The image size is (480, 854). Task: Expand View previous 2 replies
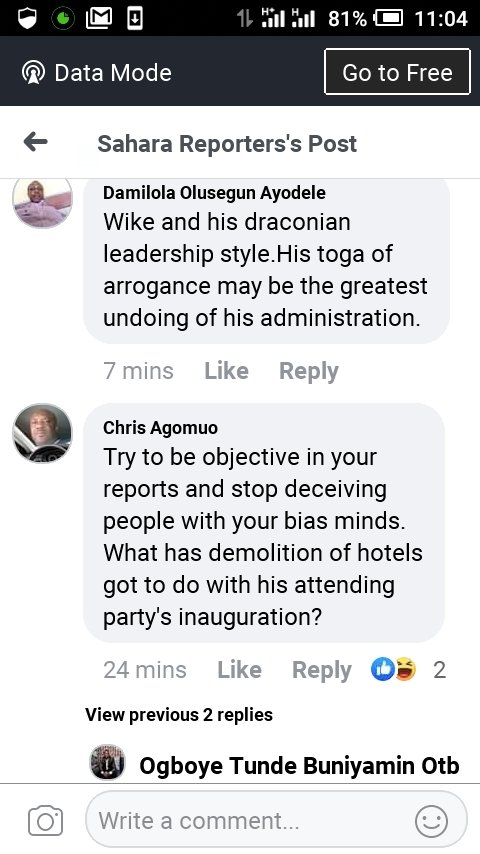tap(179, 715)
